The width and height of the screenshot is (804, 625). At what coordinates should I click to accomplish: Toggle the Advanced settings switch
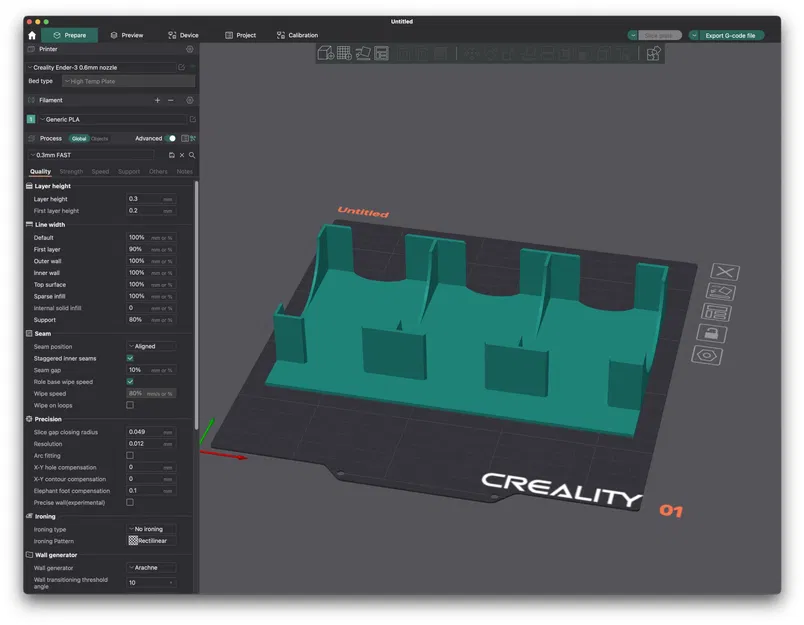click(x=171, y=138)
